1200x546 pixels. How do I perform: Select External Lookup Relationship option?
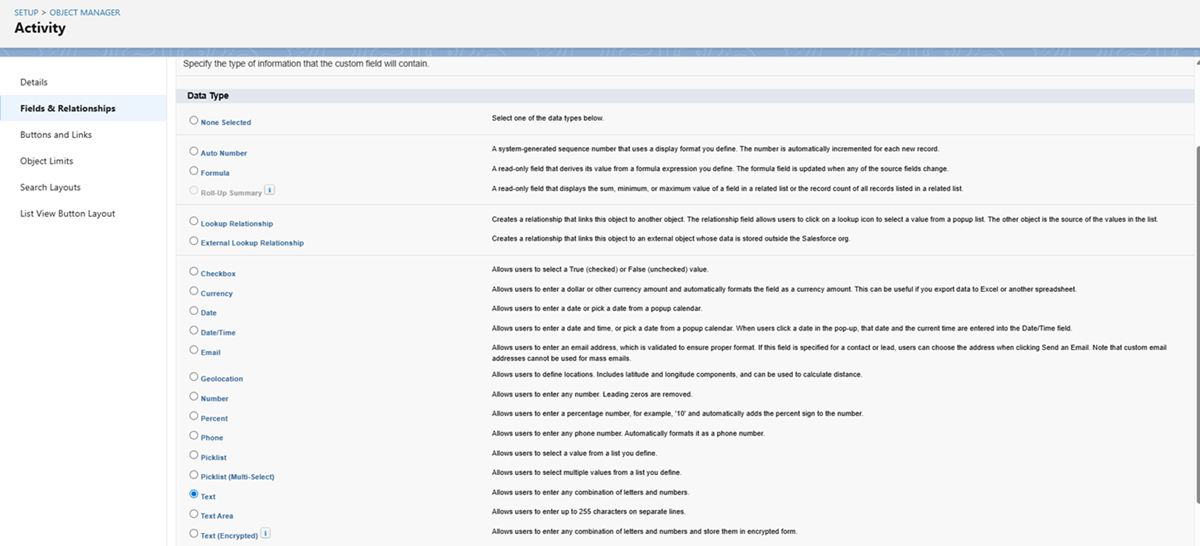[x=194, y=241]
